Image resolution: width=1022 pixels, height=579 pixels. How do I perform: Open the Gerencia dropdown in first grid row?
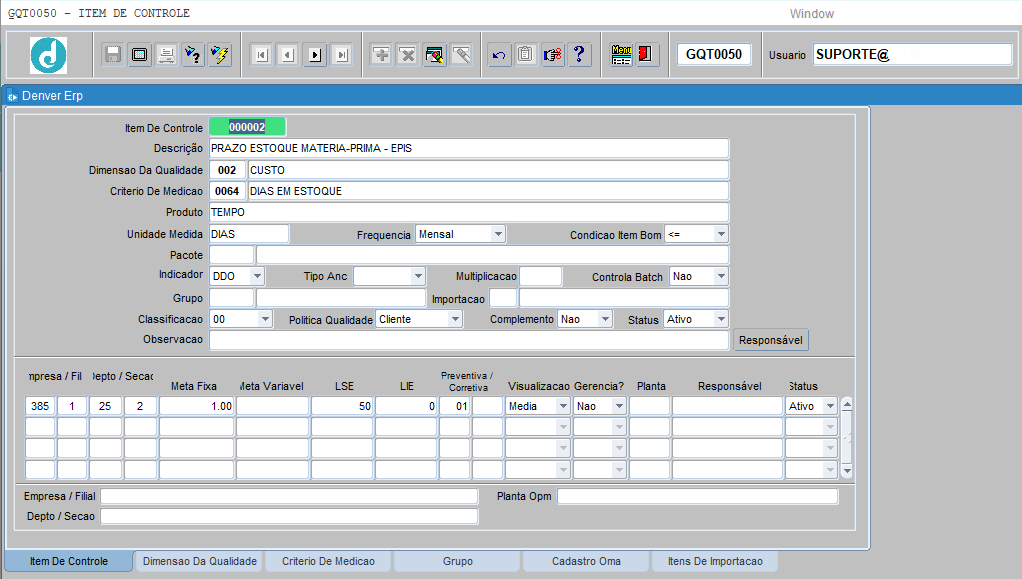pos(619,406)
